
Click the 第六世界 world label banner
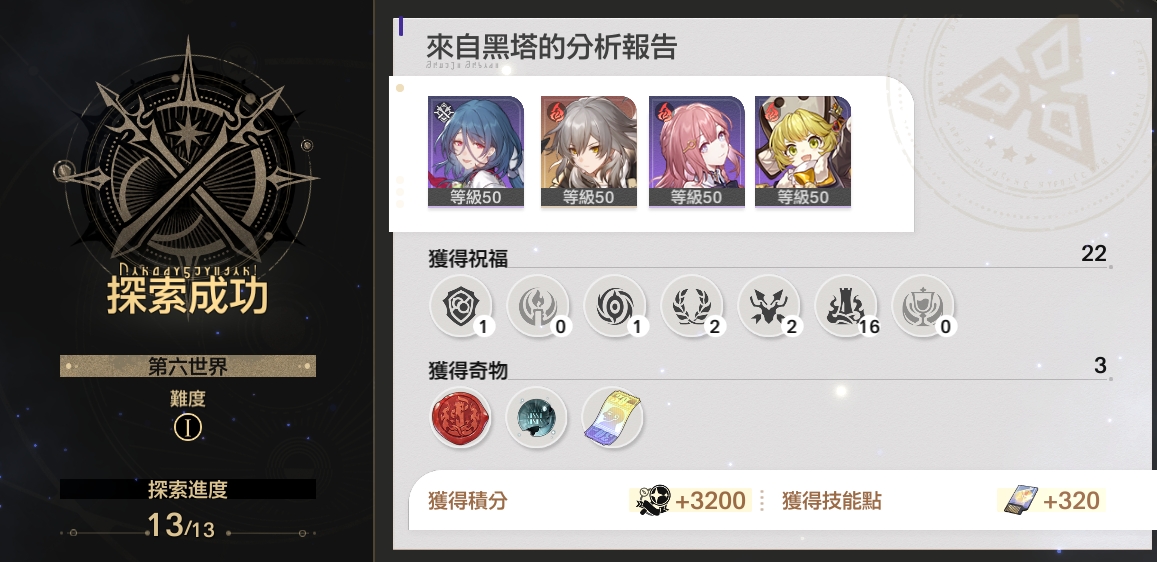point(187,366)
